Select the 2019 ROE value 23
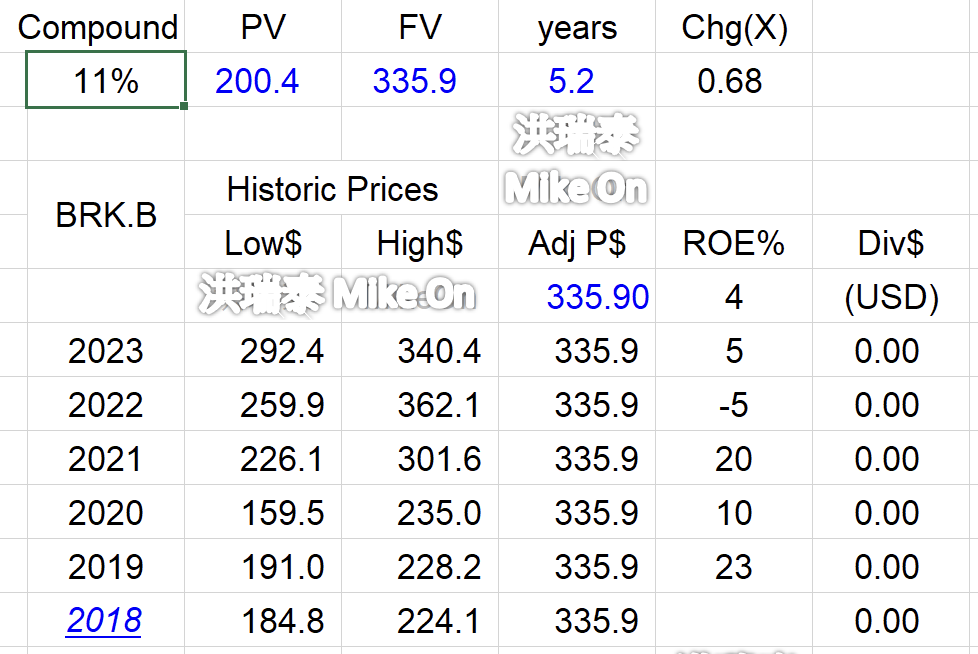 click(x=734, y=567)
